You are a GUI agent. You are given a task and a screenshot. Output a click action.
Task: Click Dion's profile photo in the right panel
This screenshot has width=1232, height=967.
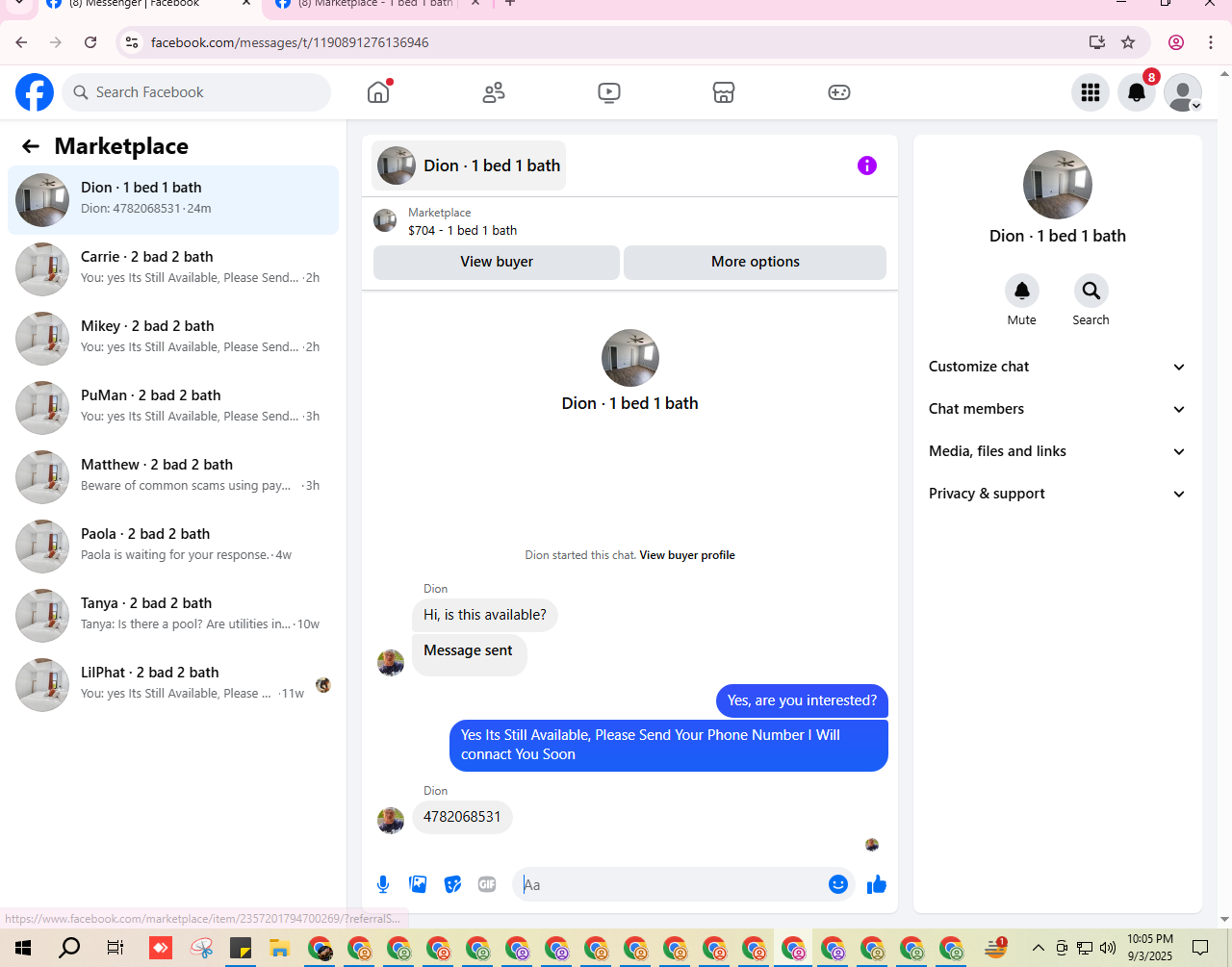1058,185
